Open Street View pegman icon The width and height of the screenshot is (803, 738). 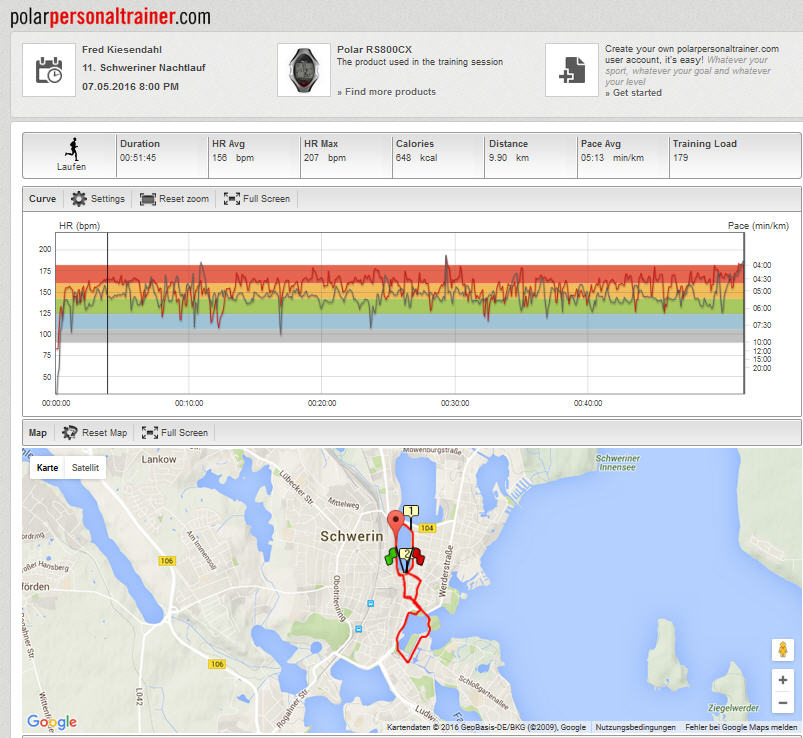(783, 650)
